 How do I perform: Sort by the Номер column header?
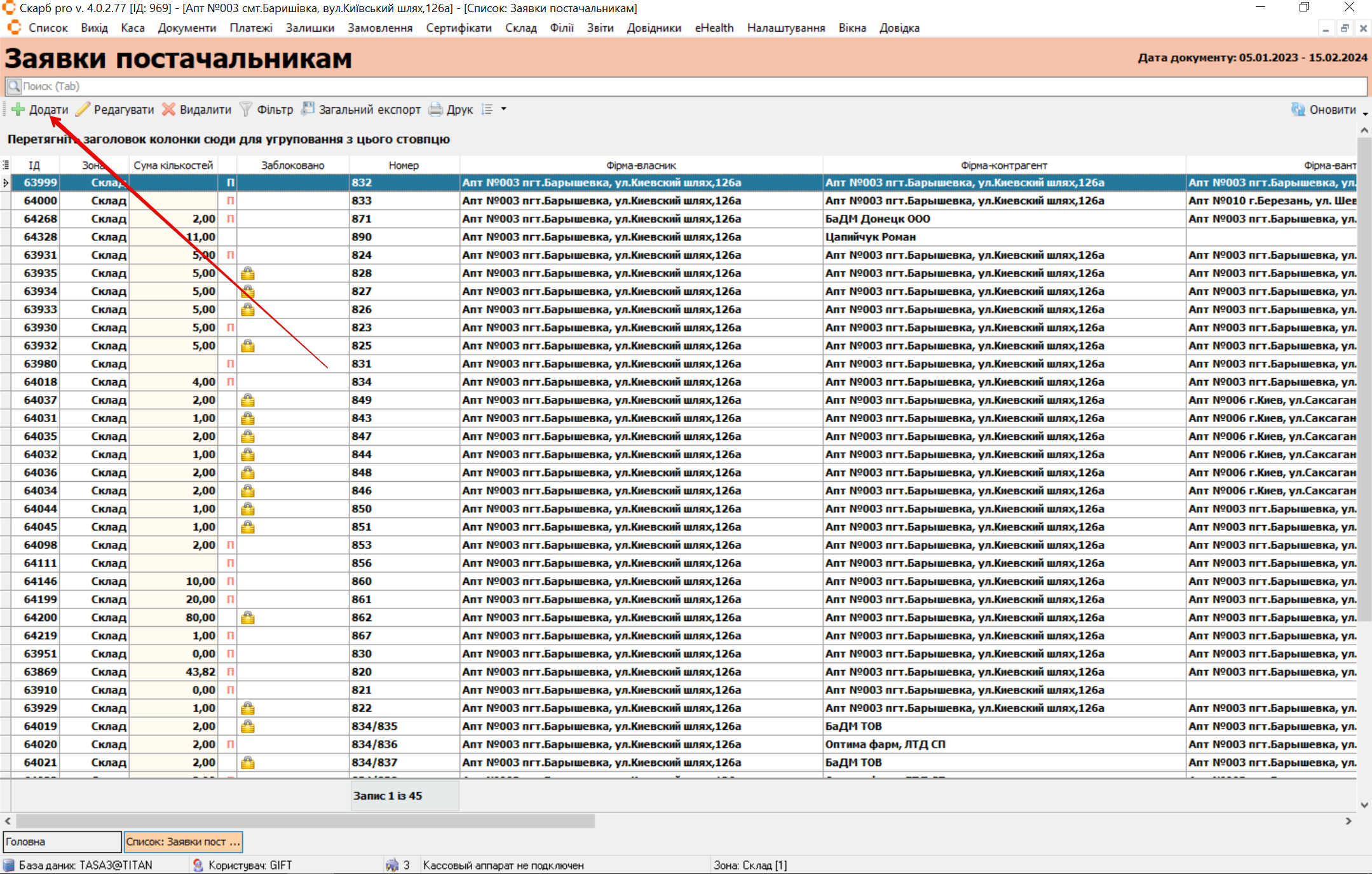pos(404,165)
